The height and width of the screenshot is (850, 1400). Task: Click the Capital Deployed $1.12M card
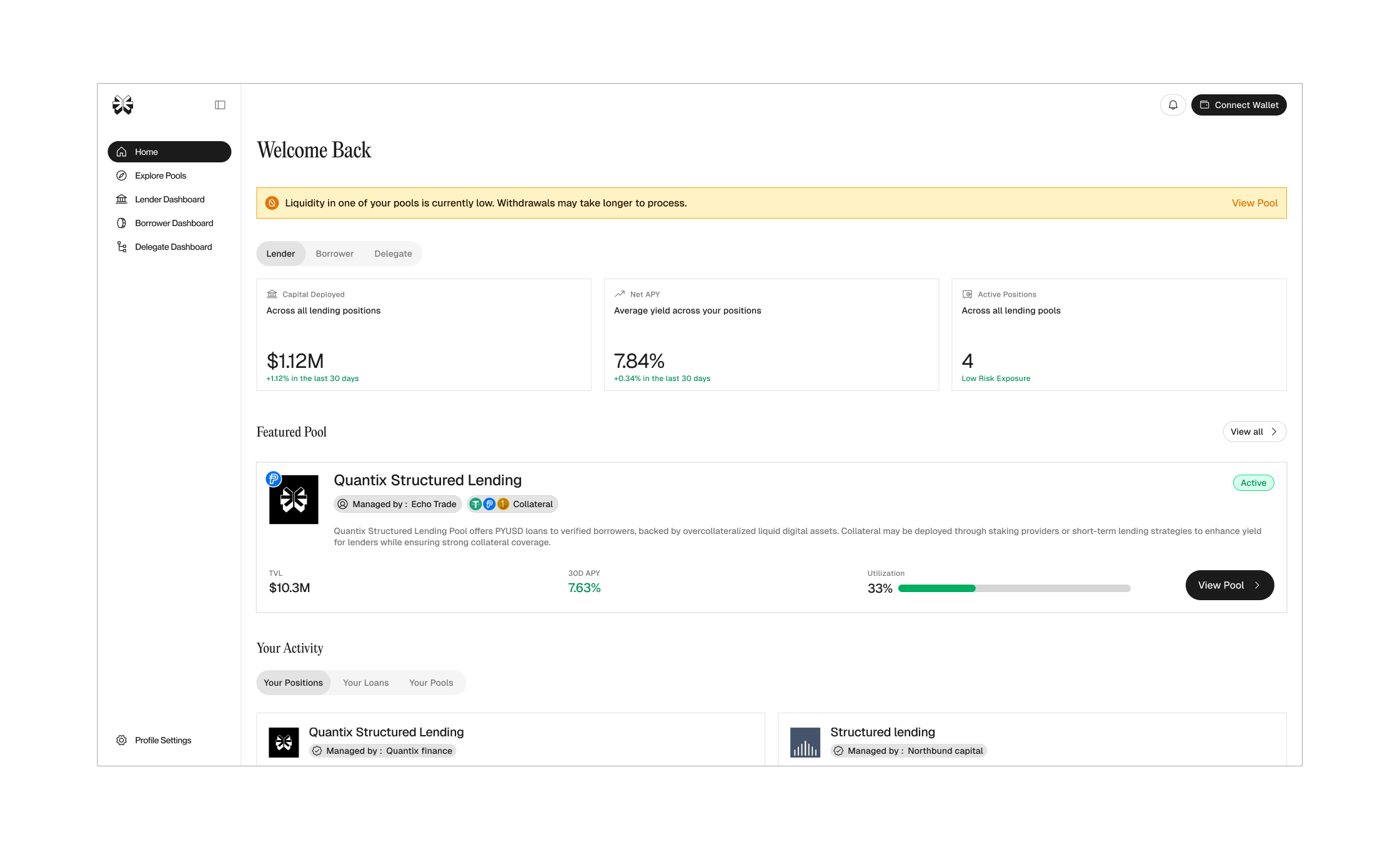[424, 335]
